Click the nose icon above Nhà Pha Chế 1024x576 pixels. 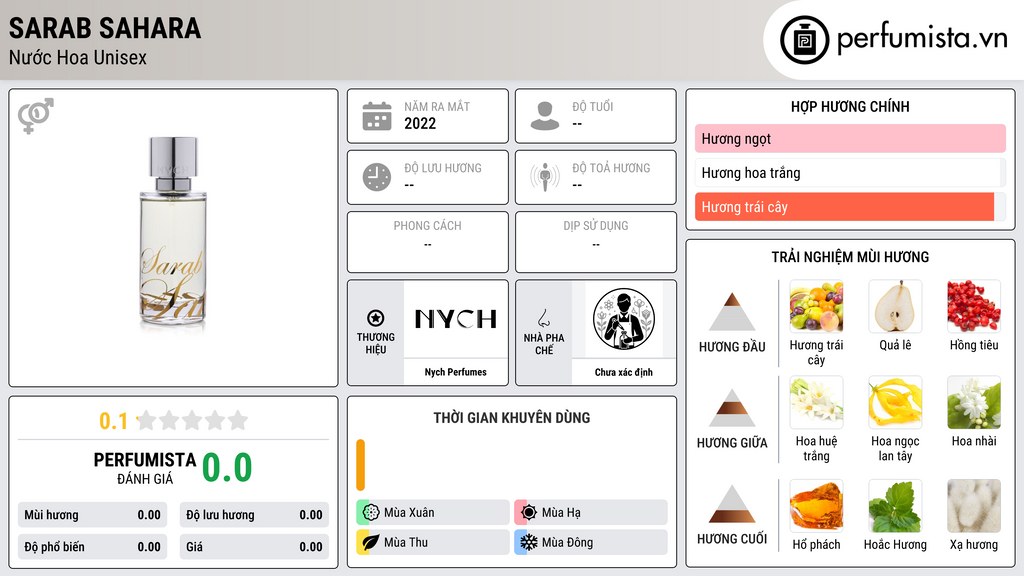pos(543,318)
